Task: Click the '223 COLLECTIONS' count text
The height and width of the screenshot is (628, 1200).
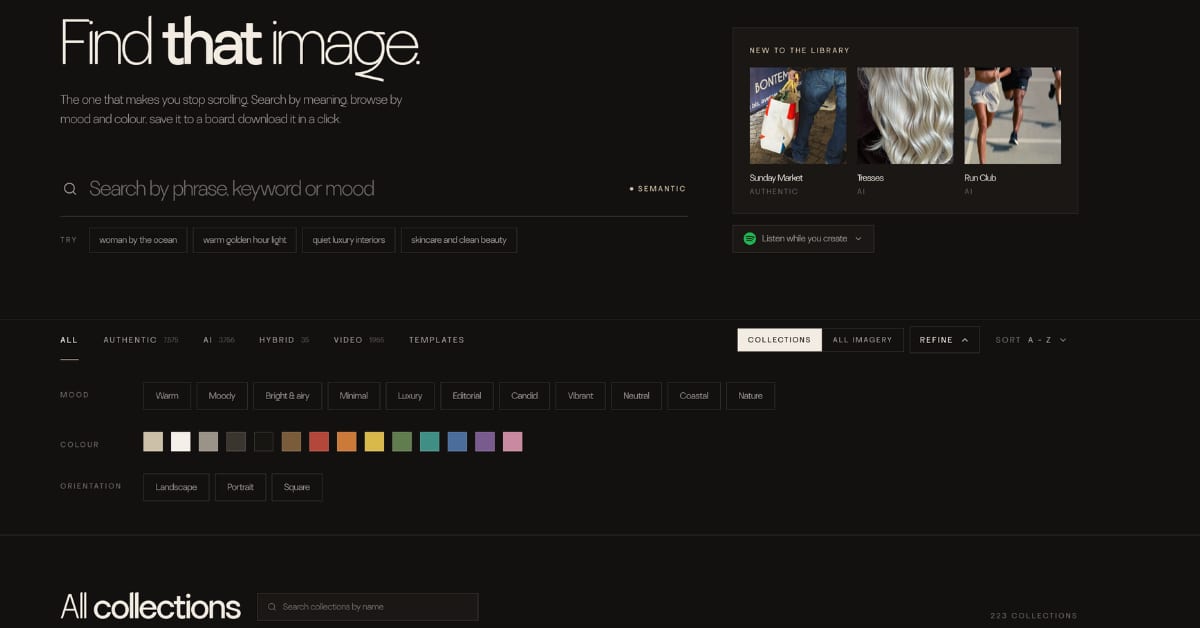Action: click(1034, 616)
